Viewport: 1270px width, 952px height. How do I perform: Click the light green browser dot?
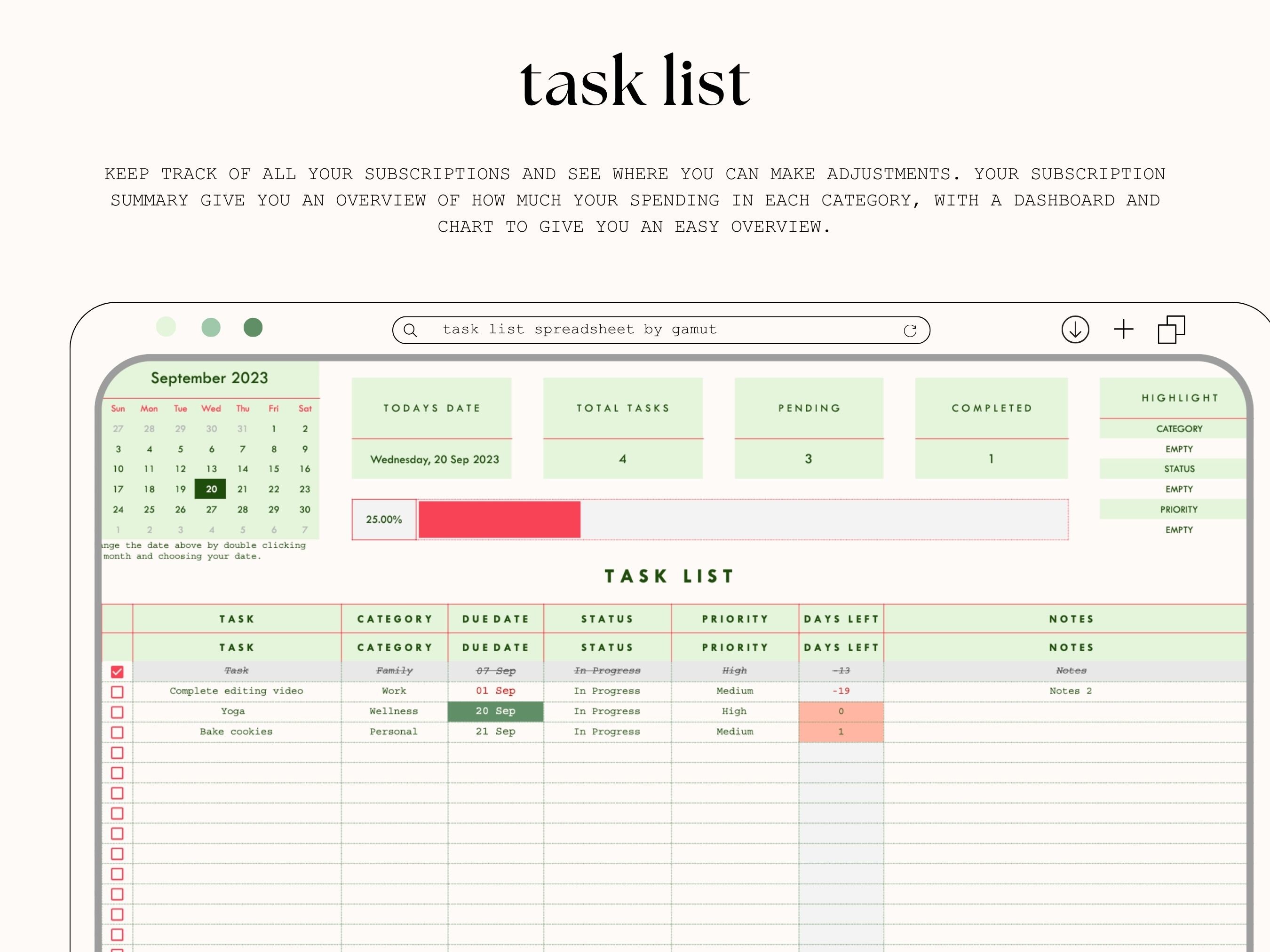point(167,327)
